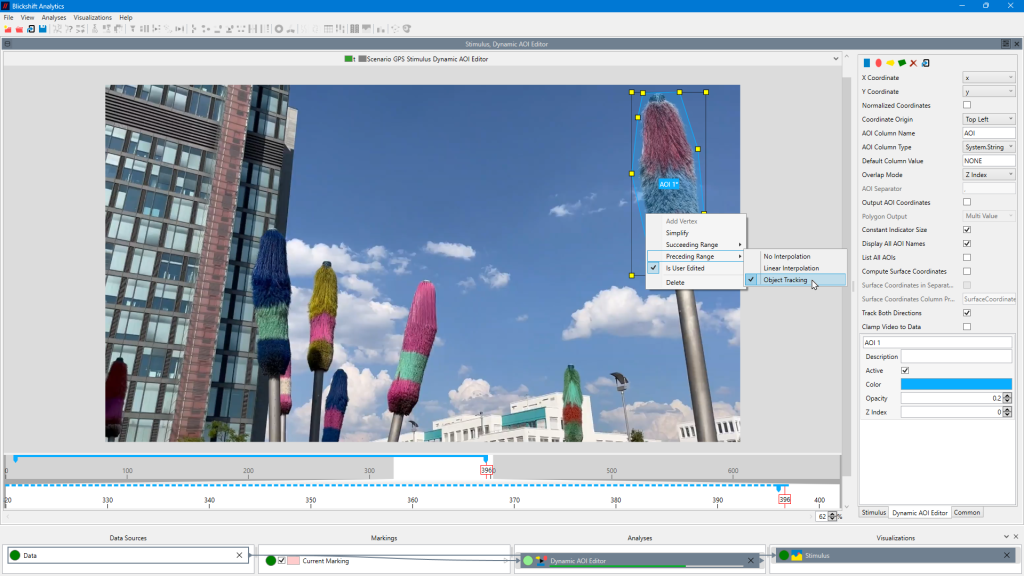
Task: Open the X Coordinate dropdown
Action: [x=989, y=78]
